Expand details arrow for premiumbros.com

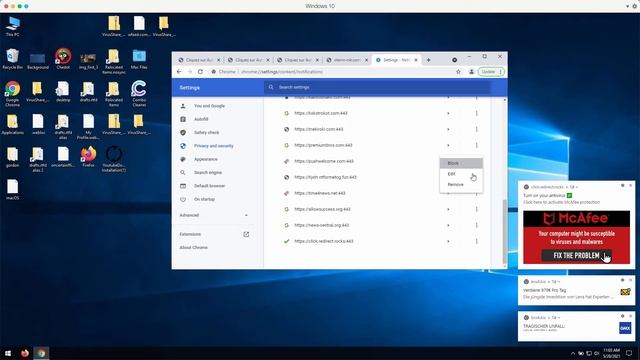point(448,145)
